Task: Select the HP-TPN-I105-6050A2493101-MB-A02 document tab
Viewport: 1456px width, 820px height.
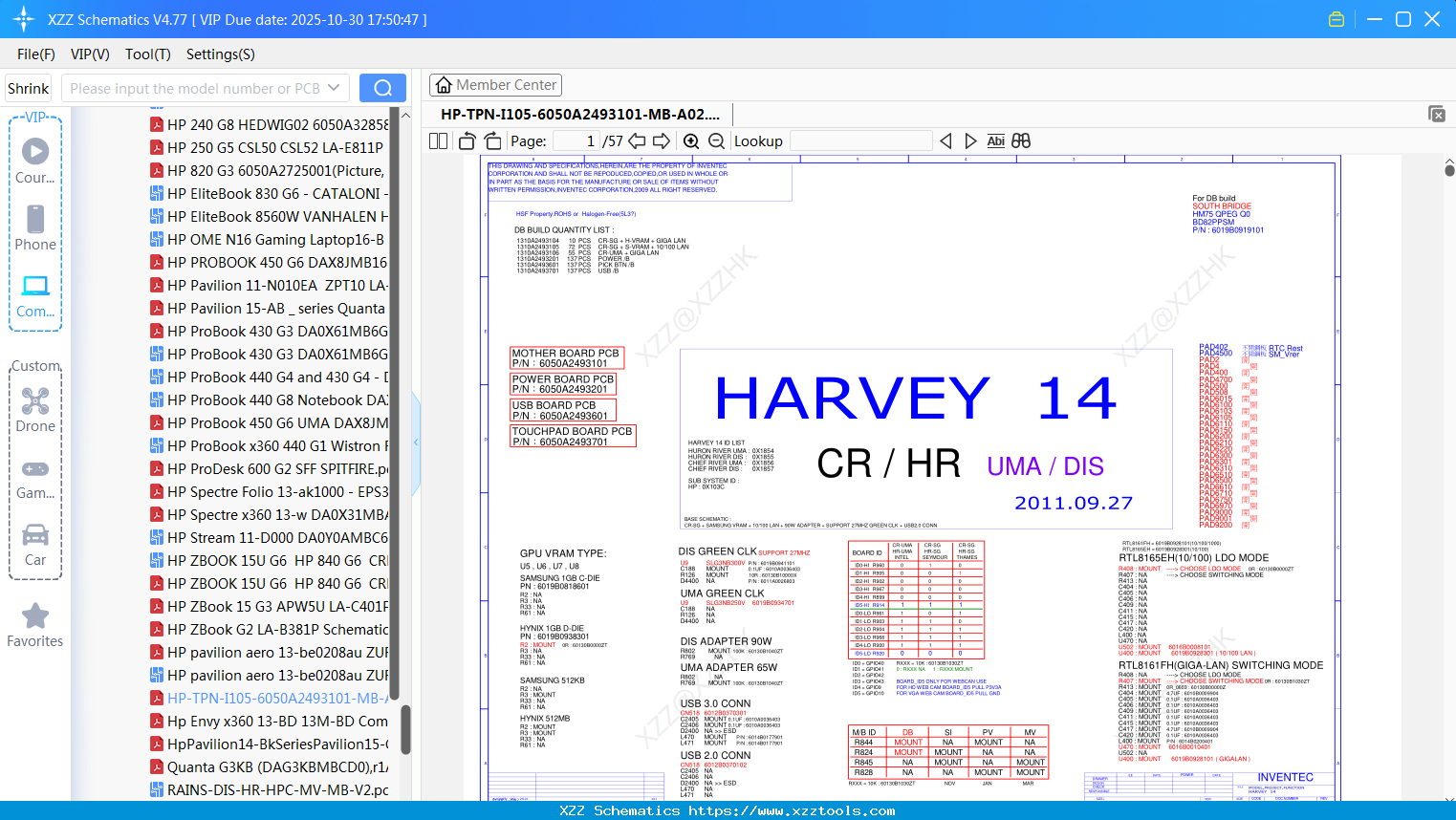Action: [x=580, y=114]
